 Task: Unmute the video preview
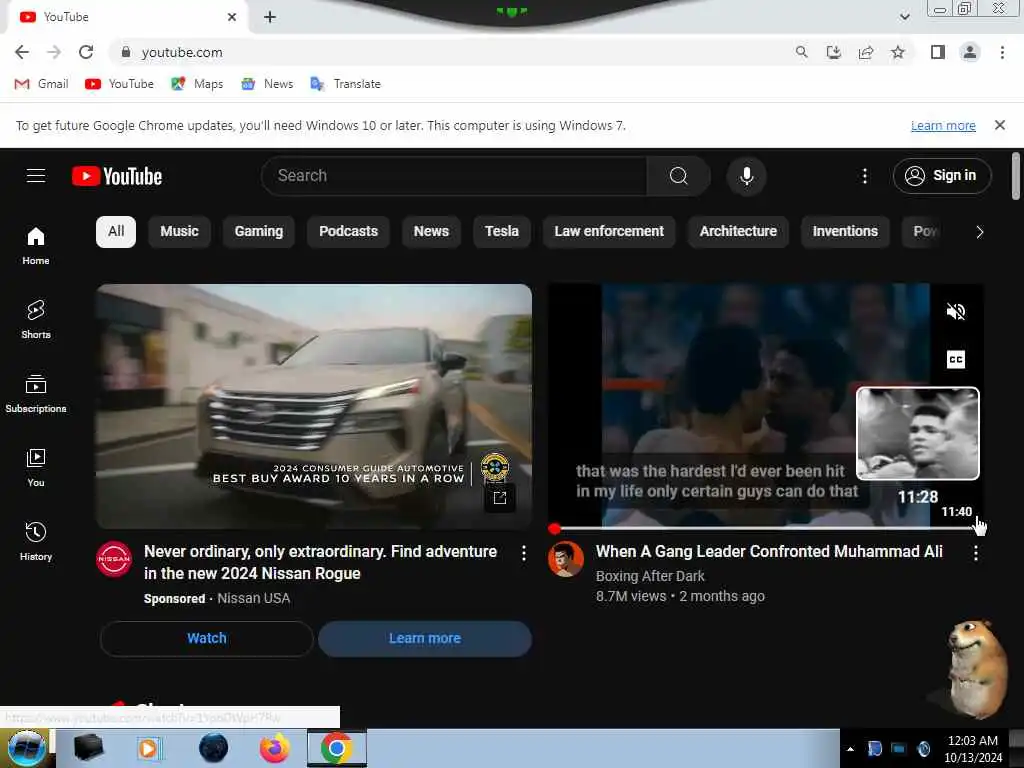coord(955,312)
